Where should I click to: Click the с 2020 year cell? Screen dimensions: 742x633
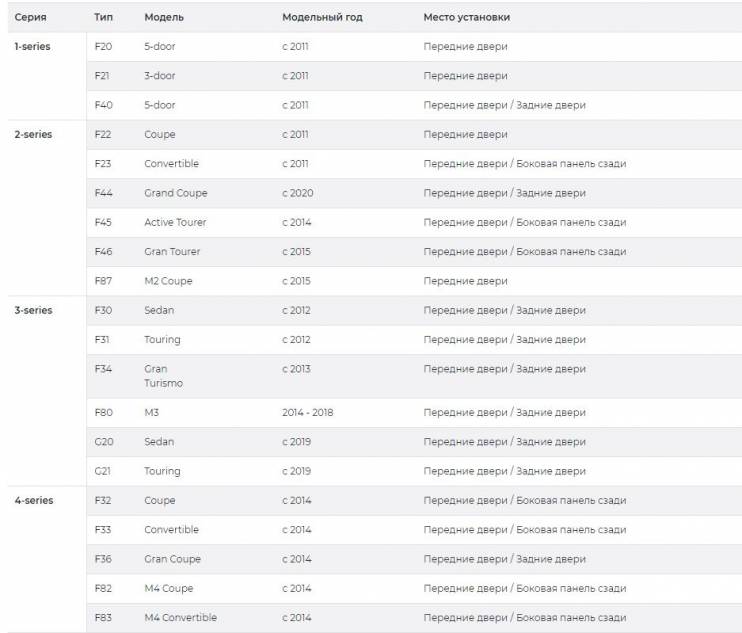[298, 193]
